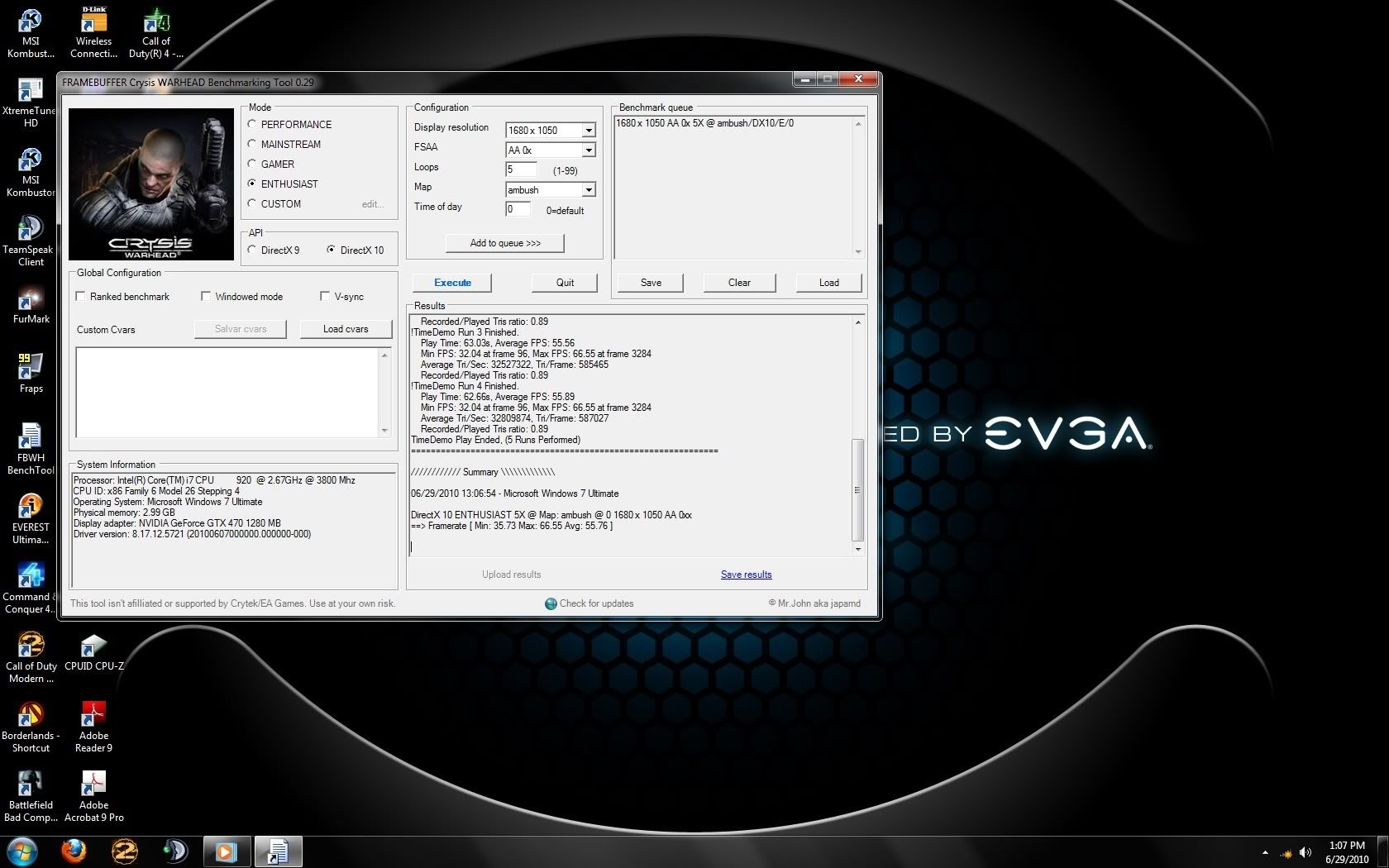Launch the TeamSpeak Client shortcut
Image resolution: width=1389 pixels, height=868 pixels.
pos(31,241)
